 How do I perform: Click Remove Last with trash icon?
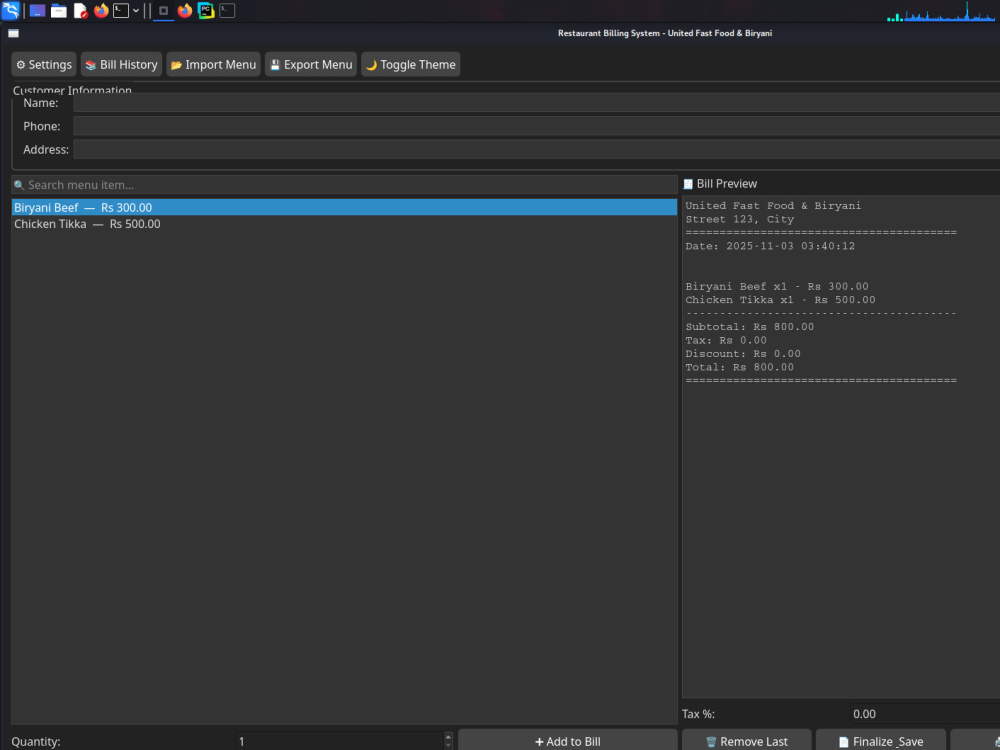(x=747, y=741)
